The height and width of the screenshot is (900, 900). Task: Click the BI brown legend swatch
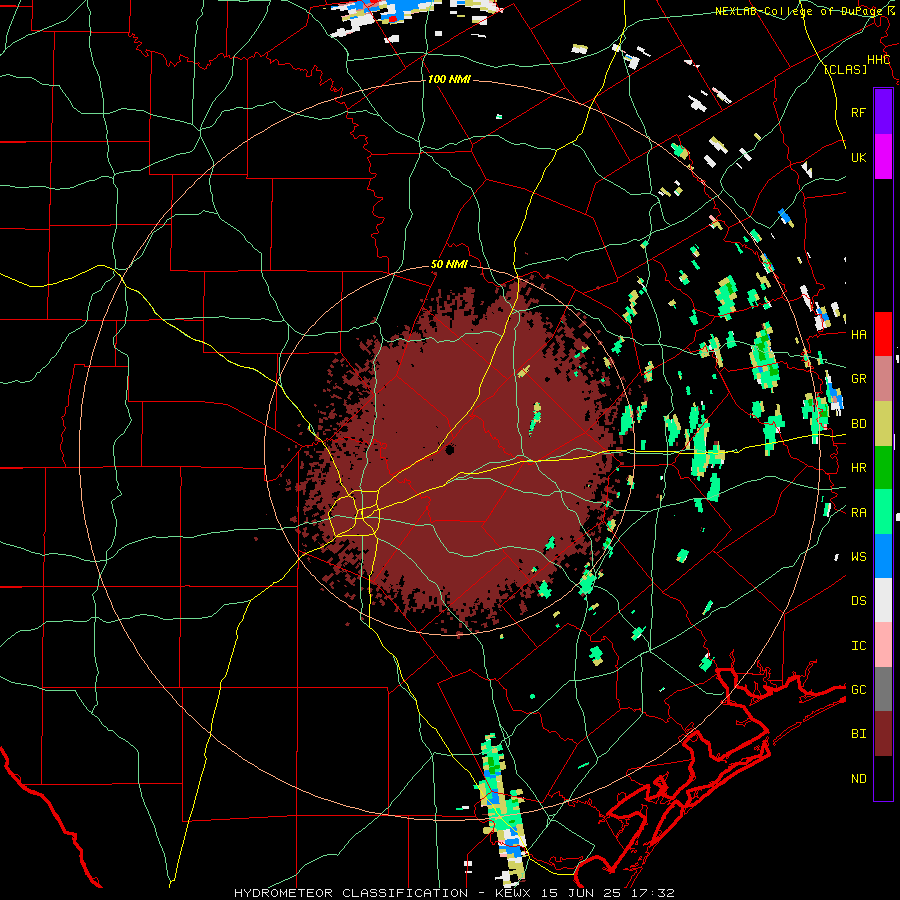tap(883, 734)
